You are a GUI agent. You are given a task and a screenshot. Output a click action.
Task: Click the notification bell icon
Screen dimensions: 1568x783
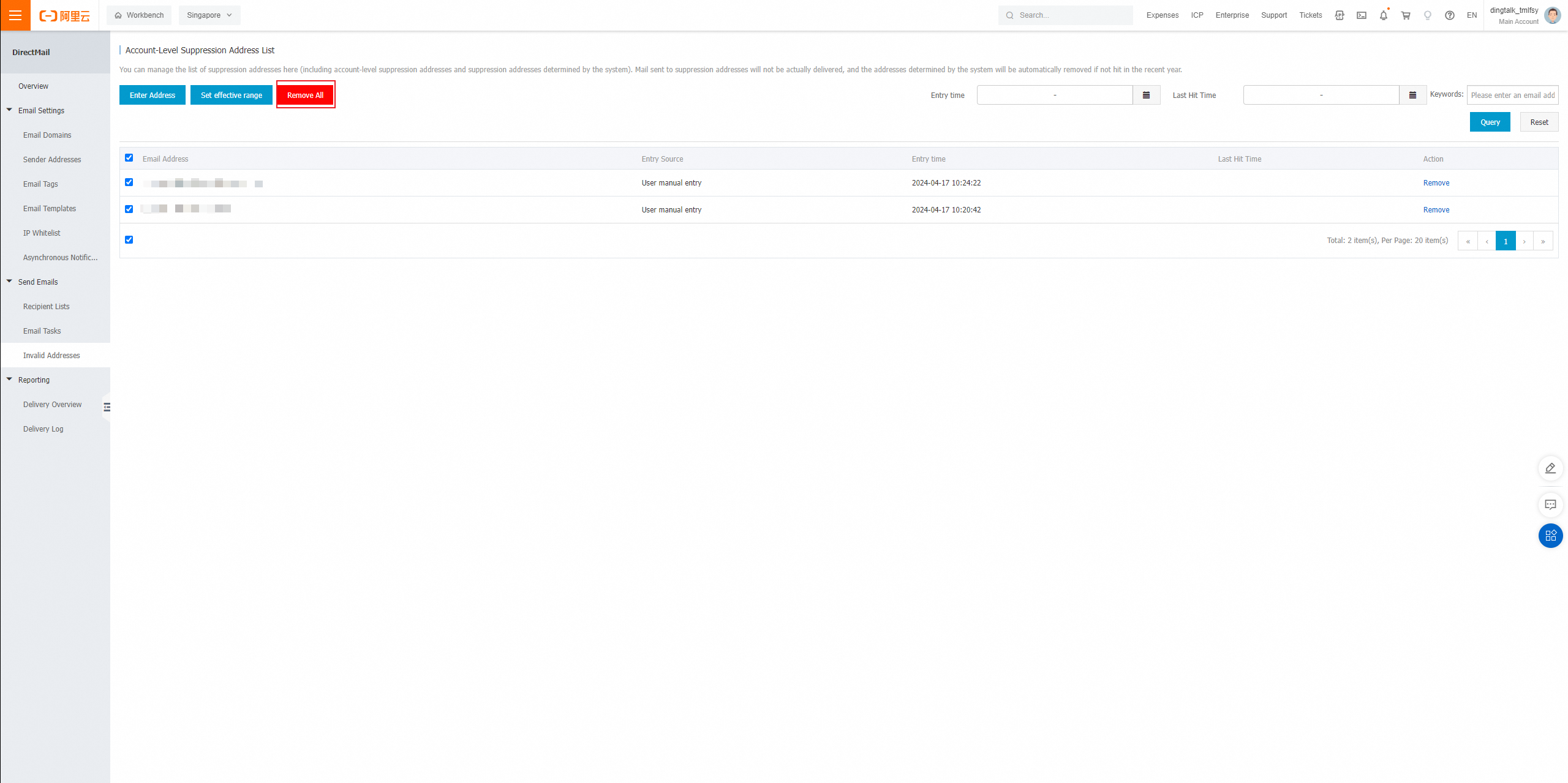(x=1383, y=15)
